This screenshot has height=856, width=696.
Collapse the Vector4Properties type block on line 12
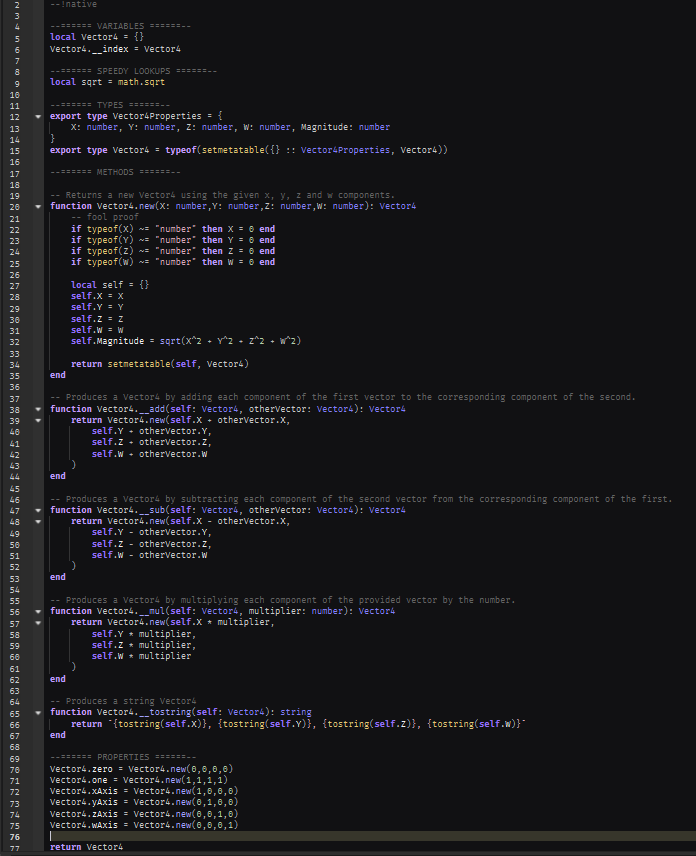(x=38, y=116)
